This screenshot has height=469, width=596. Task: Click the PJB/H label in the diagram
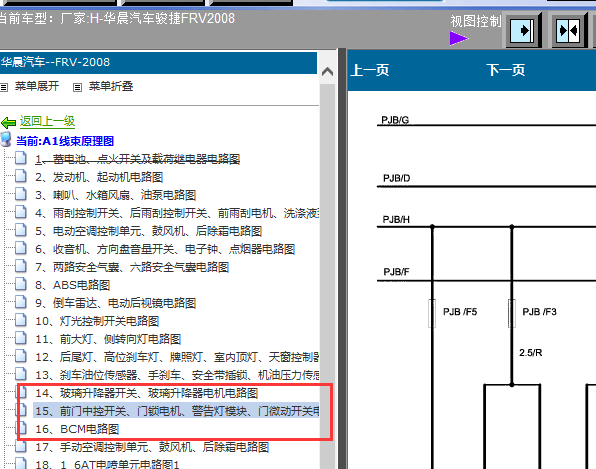point(396,220)
